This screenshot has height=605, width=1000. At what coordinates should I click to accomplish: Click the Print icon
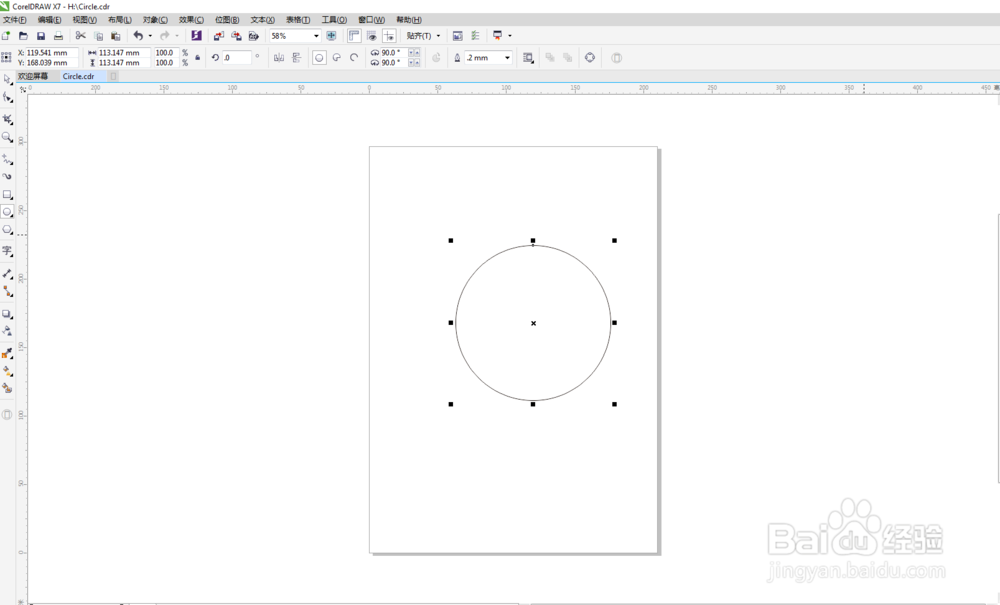[x=58, y=36]
